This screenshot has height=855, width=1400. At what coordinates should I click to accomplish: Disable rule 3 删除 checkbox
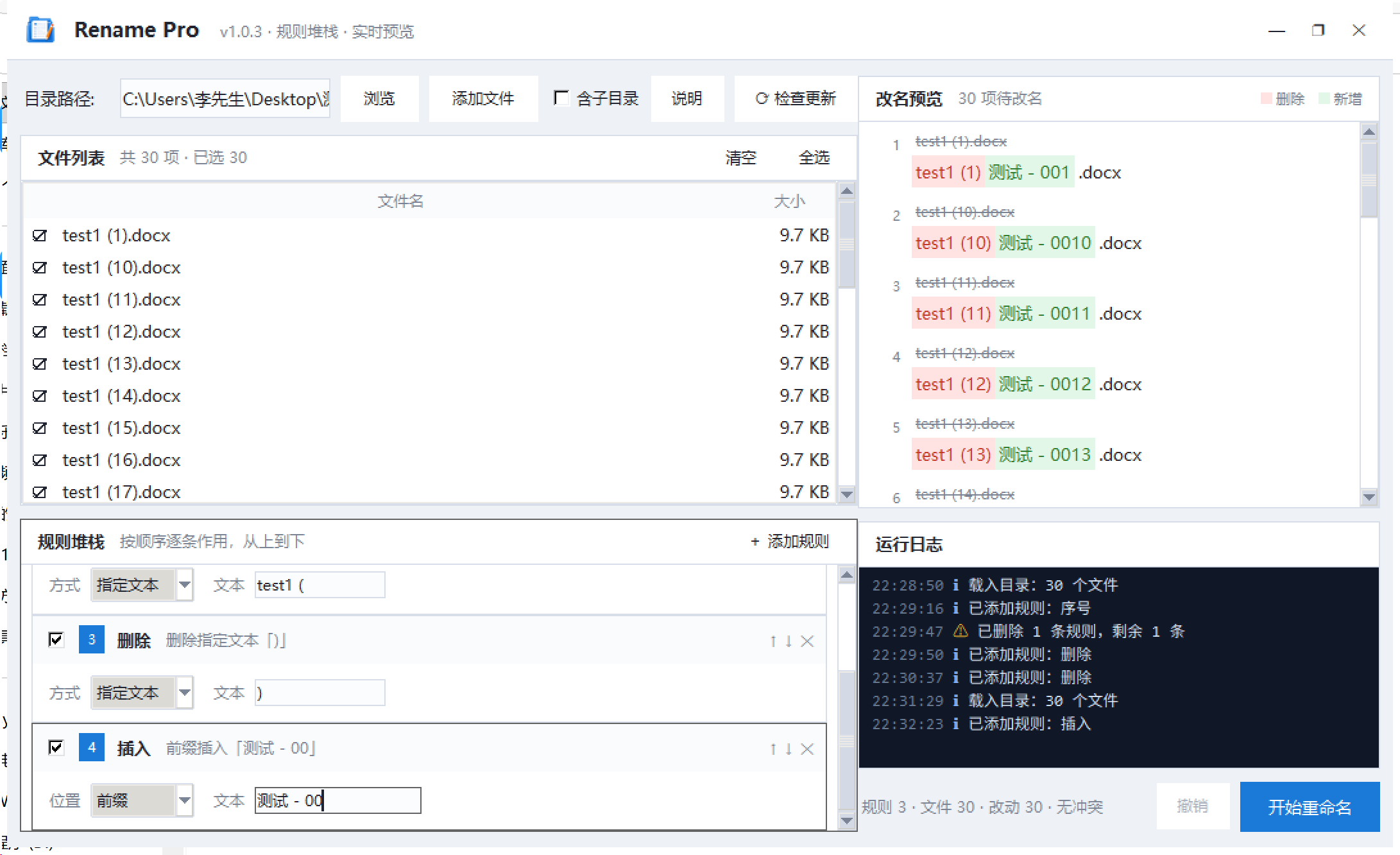(56, 639)
